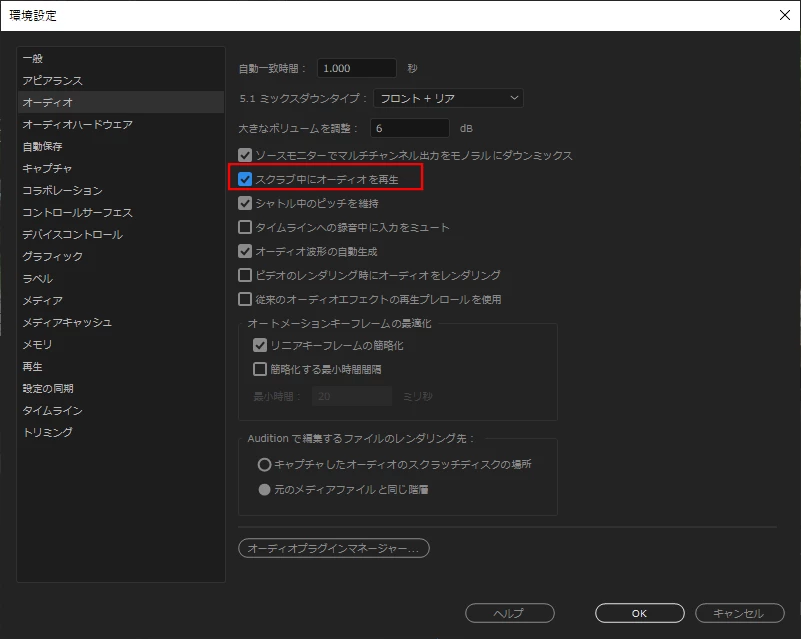Enable ビデオのレンダリング時にオーディオをレンダリング

(x=245, y=275)
